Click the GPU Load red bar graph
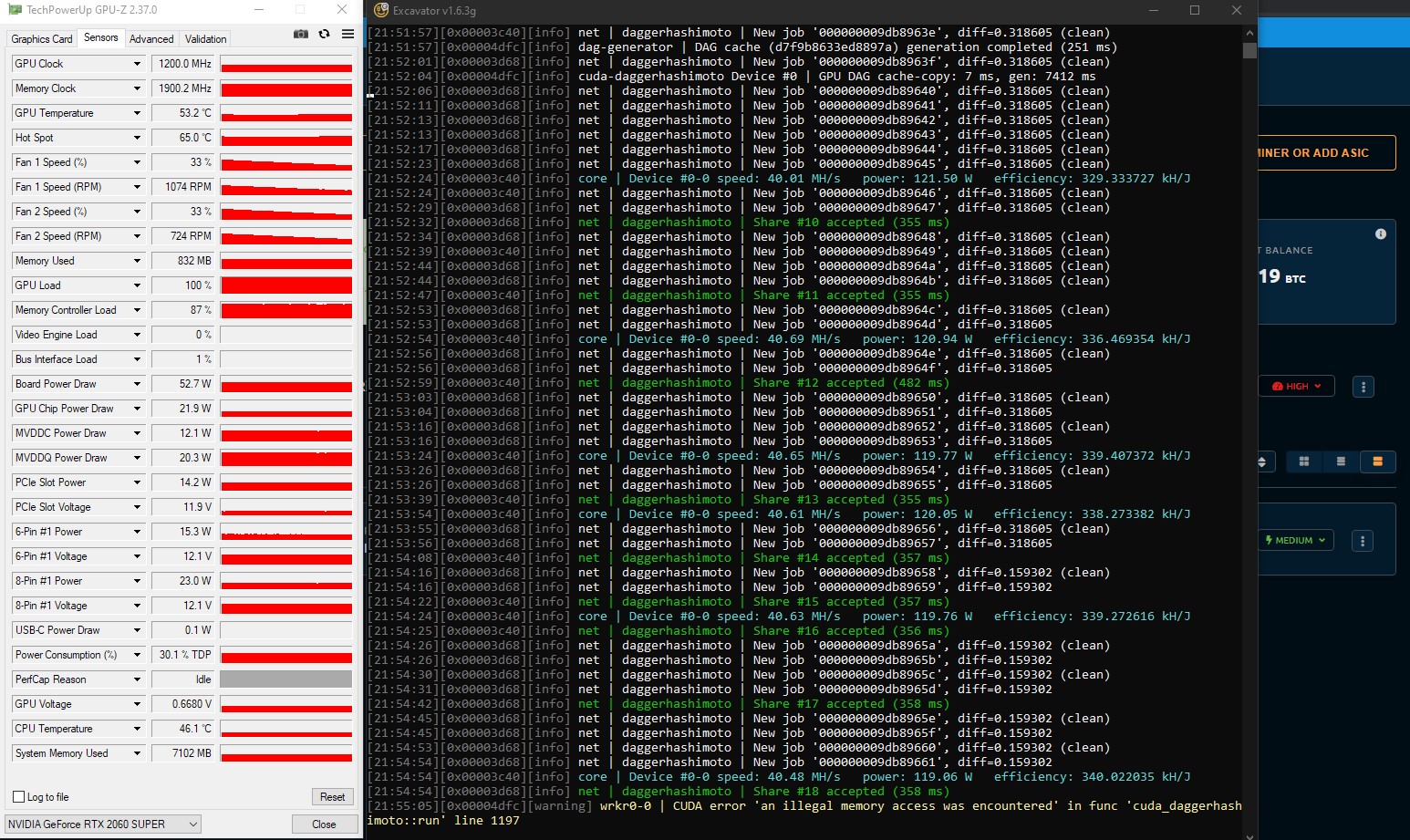This screenshot has height=840, width=1410. 285,285
